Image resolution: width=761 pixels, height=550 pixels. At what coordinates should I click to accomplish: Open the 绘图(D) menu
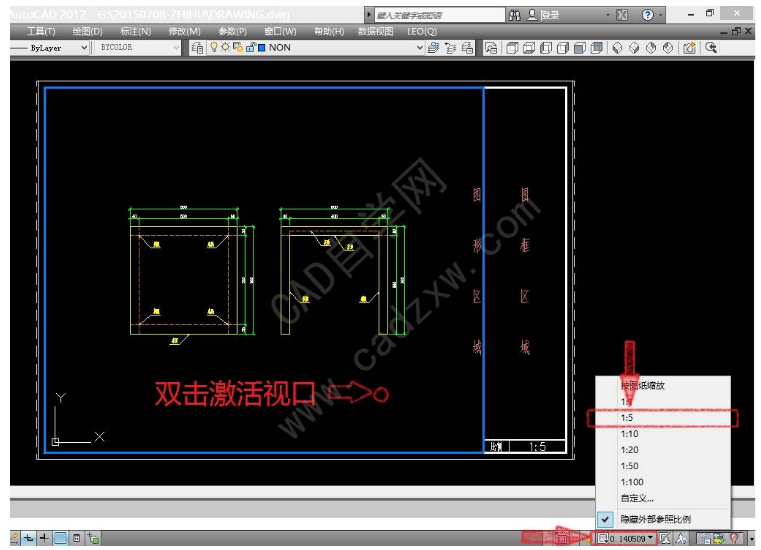pyautogui.click(x=87, y=32)
